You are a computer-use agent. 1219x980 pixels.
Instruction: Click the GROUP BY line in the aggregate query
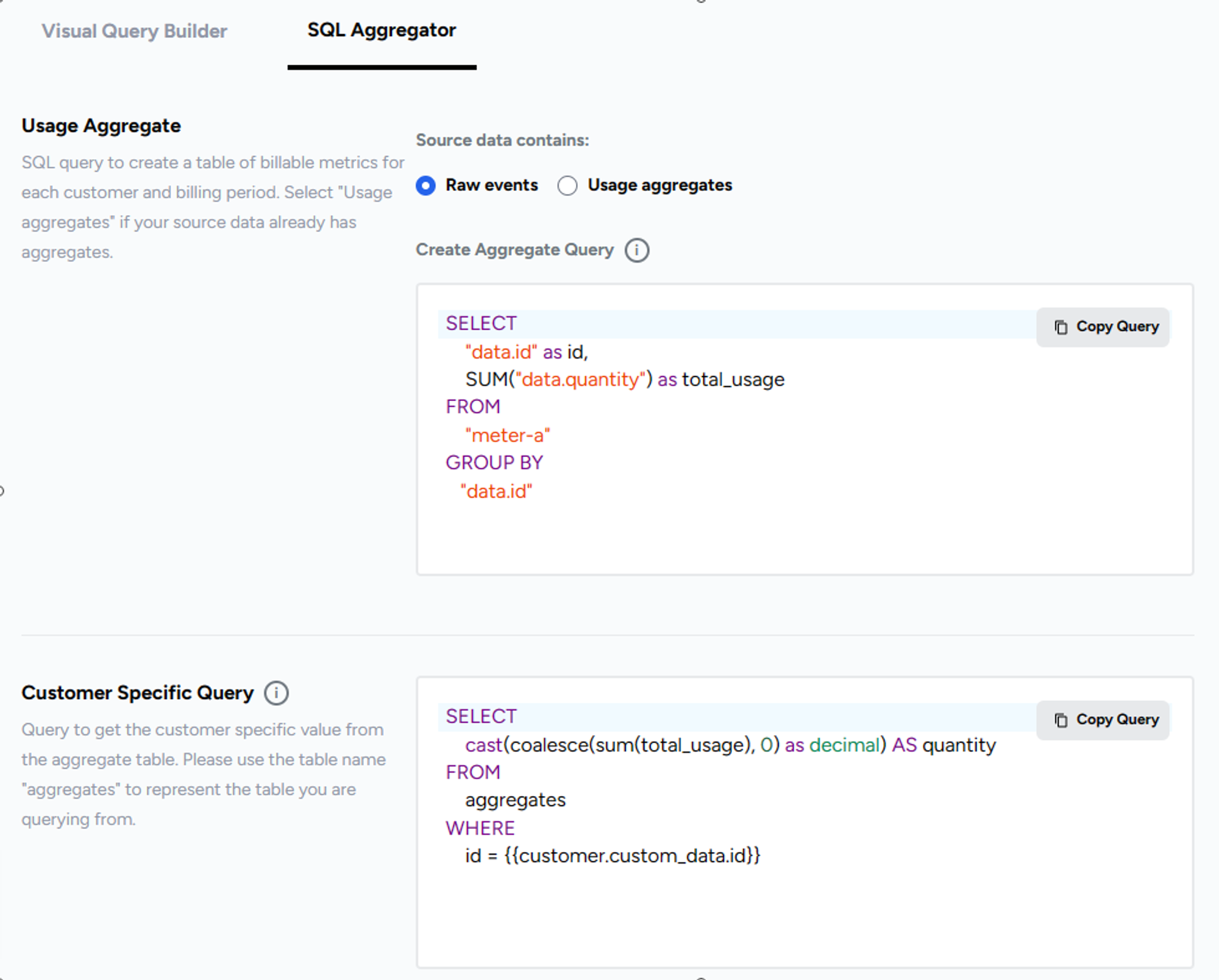[494, 463]
